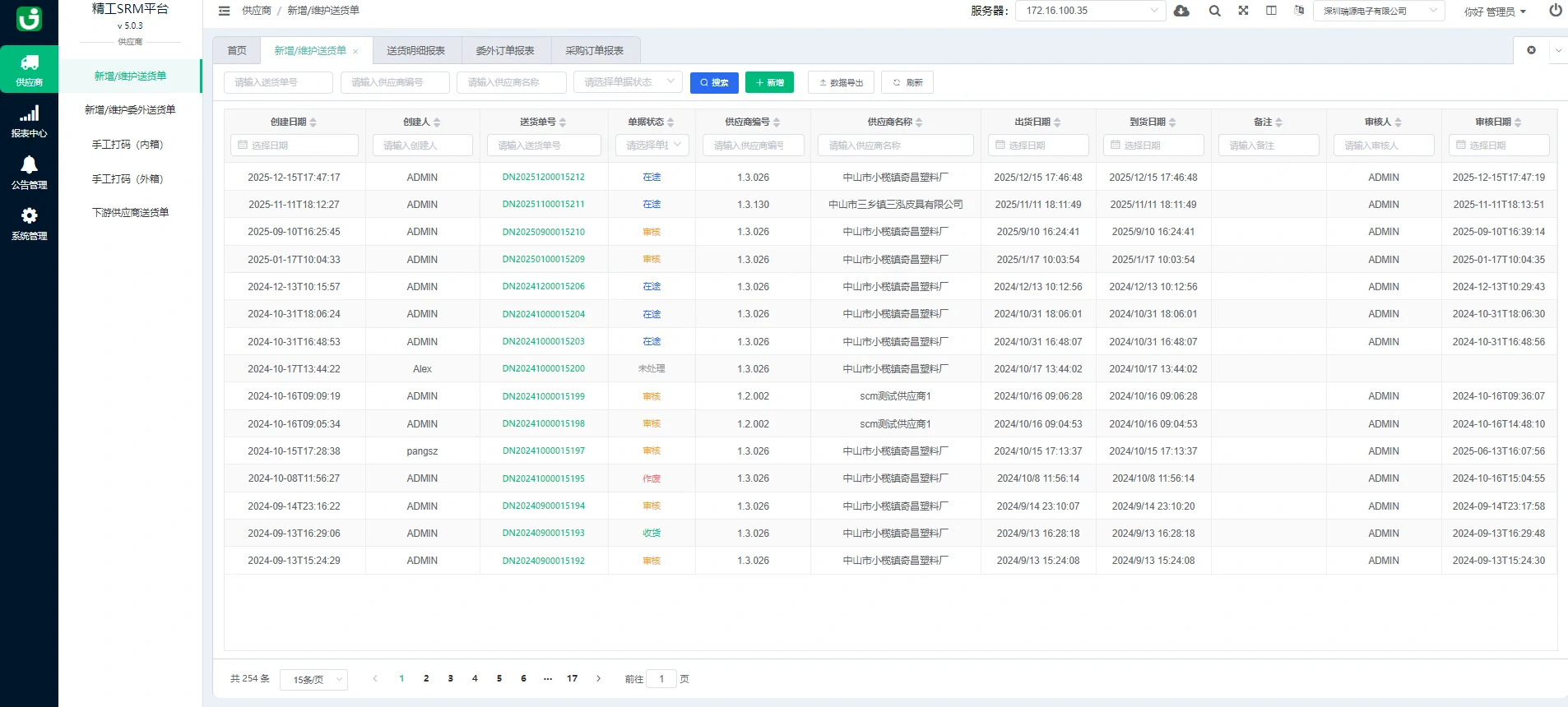The width and height of the screenshot is (1568, 707).
Task: Toggle sort on 单据状态 column
Action: tap(670, 122)
